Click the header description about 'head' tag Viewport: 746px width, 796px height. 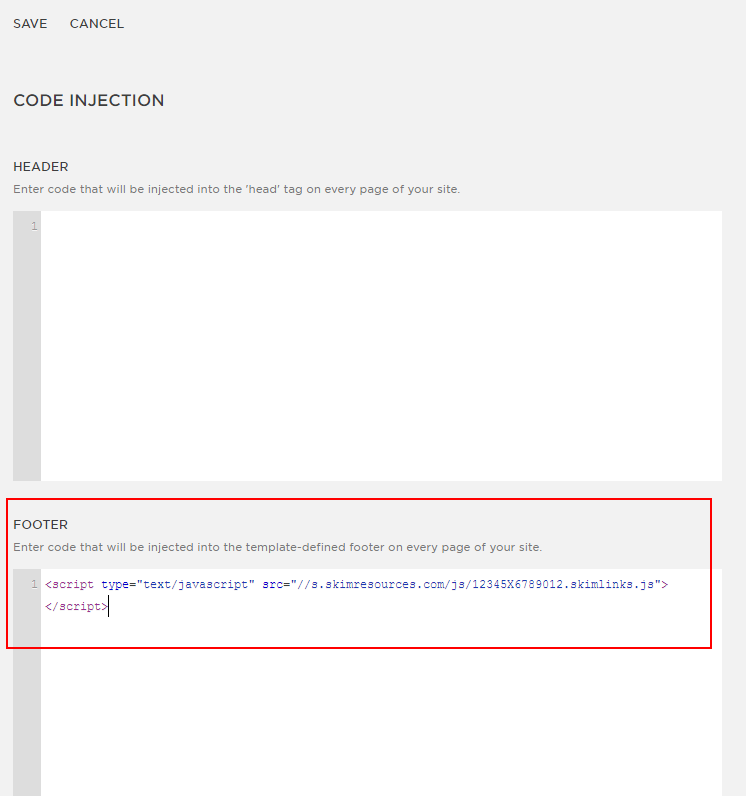(x=236, y=189)
